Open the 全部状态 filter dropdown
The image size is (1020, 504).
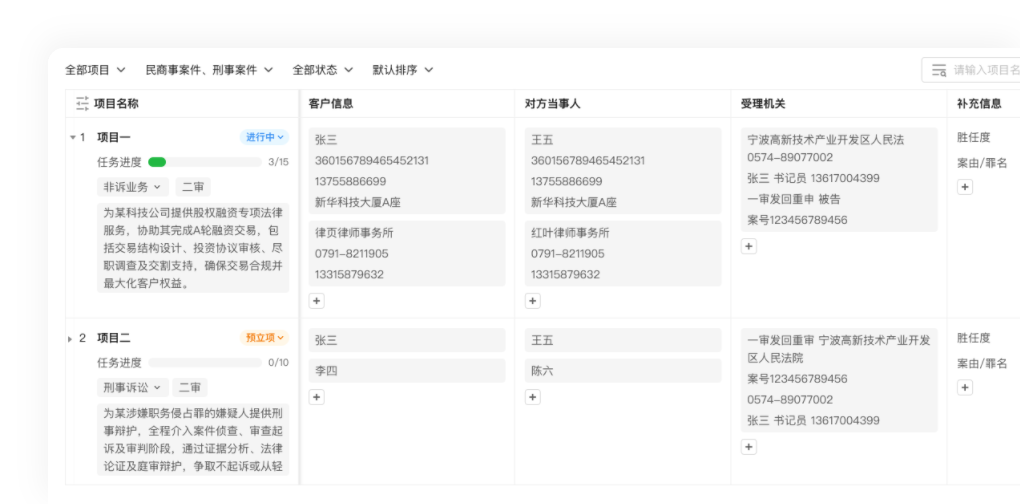(323, 70)
